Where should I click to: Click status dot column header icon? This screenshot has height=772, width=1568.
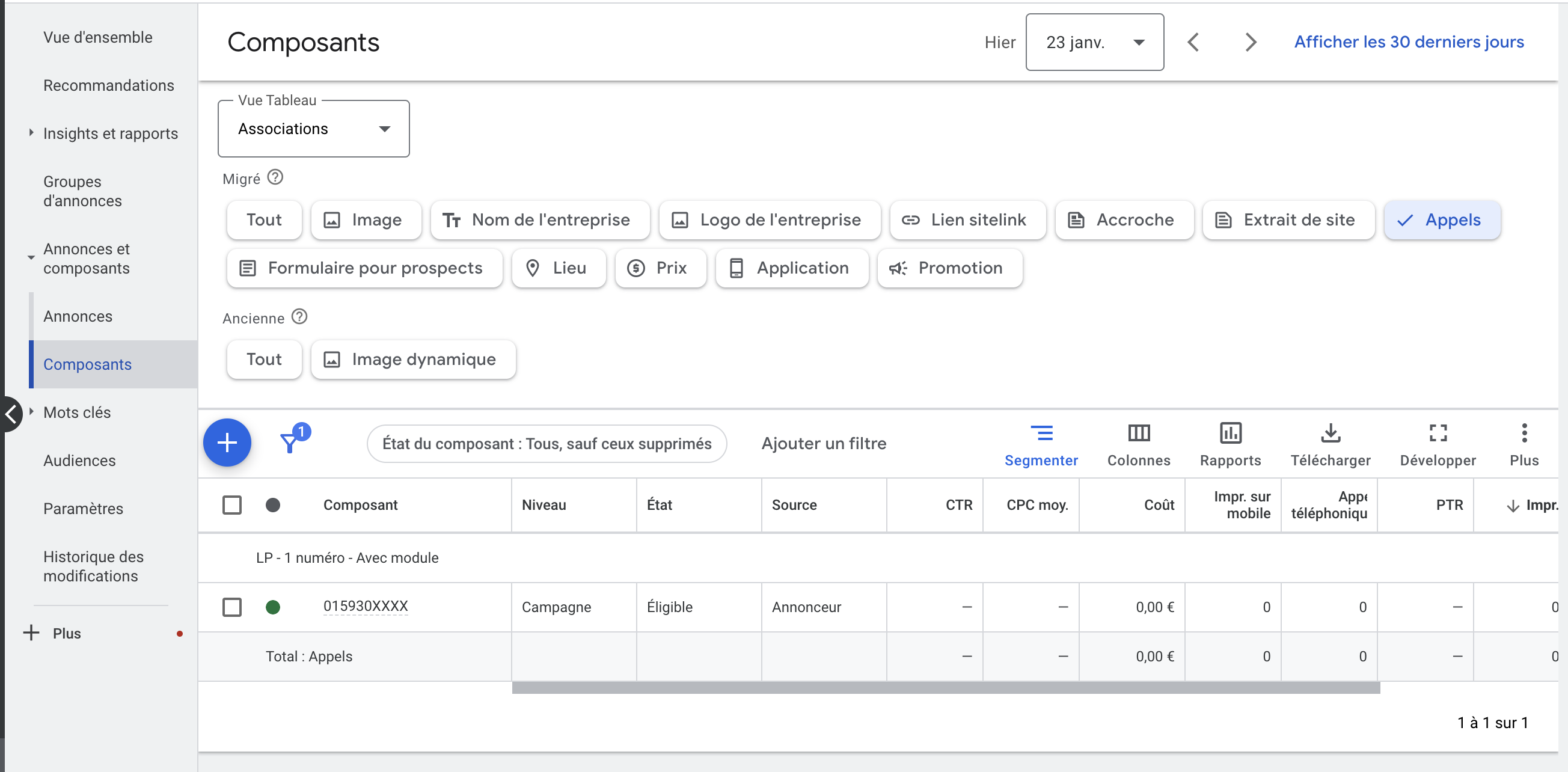click(x=273, y=504)
